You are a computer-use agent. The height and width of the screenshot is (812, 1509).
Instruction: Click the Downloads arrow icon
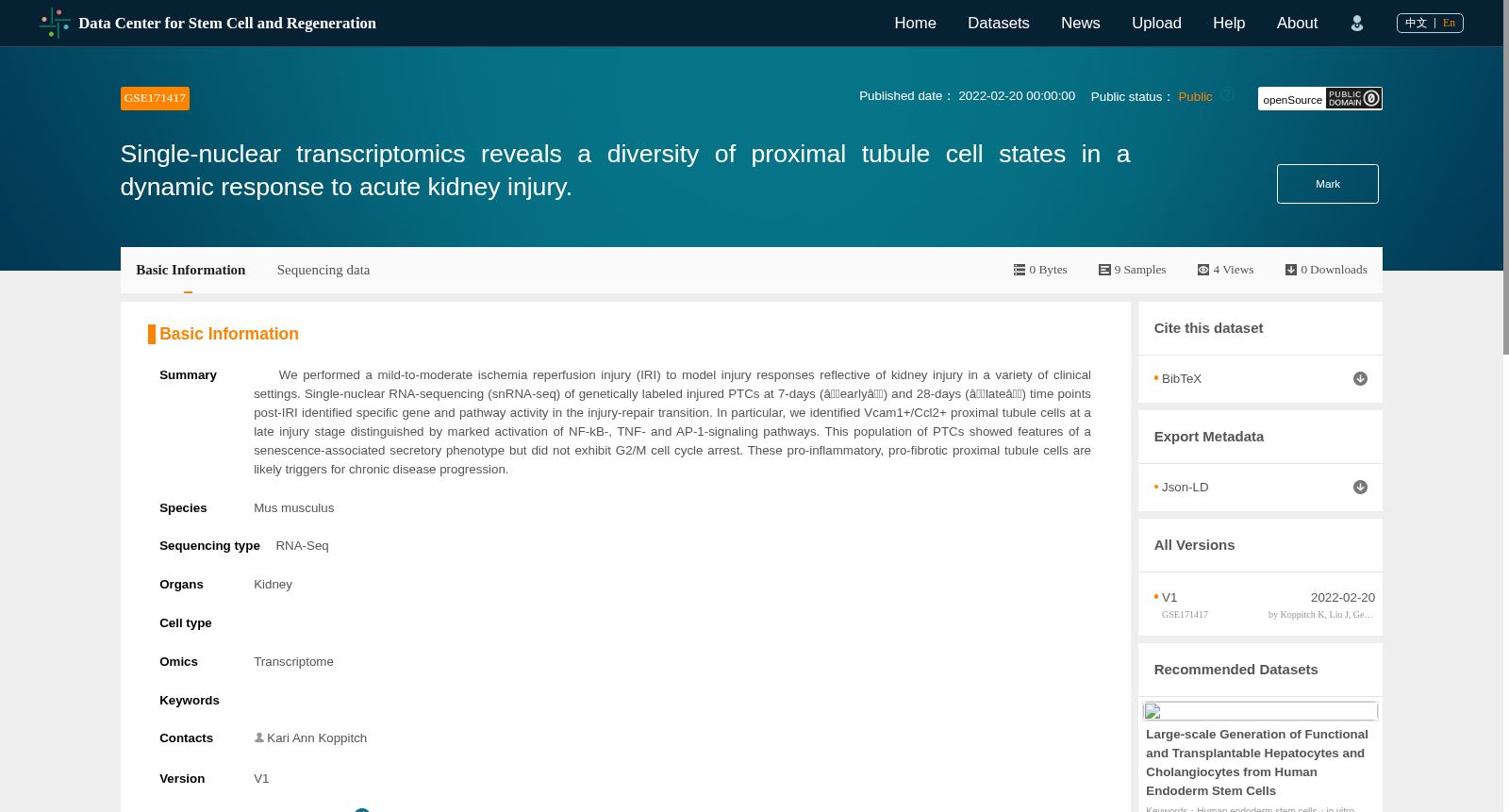tap(1290, 270)
